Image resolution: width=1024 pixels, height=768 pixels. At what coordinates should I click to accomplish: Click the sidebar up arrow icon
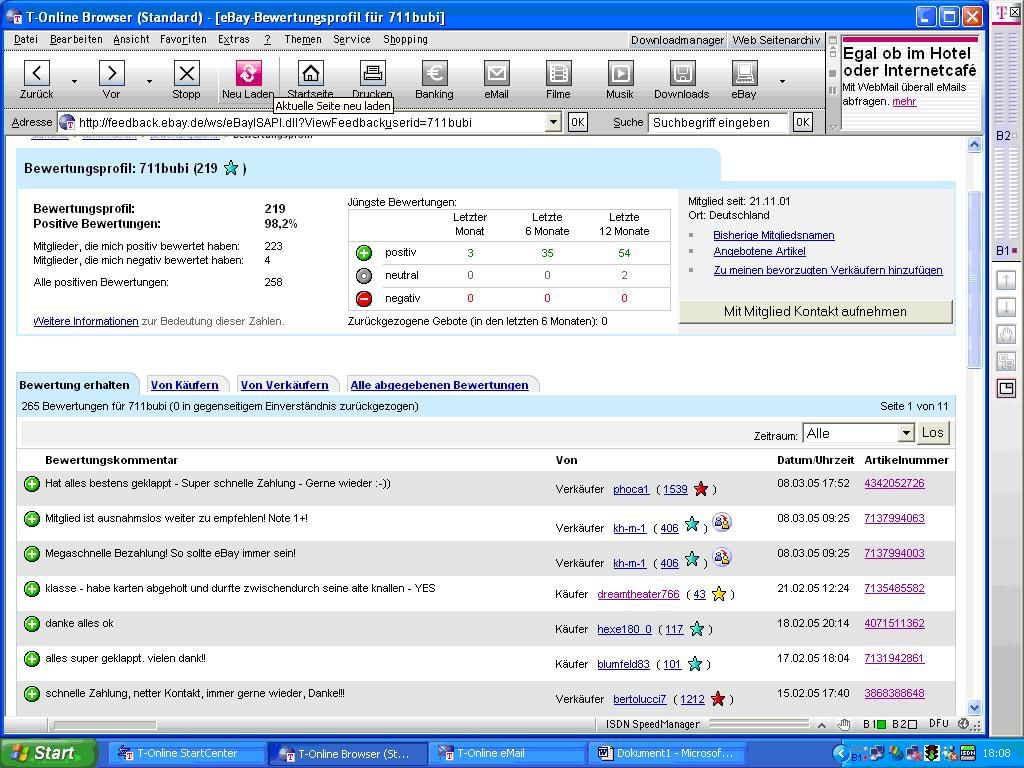(1006, 281)
